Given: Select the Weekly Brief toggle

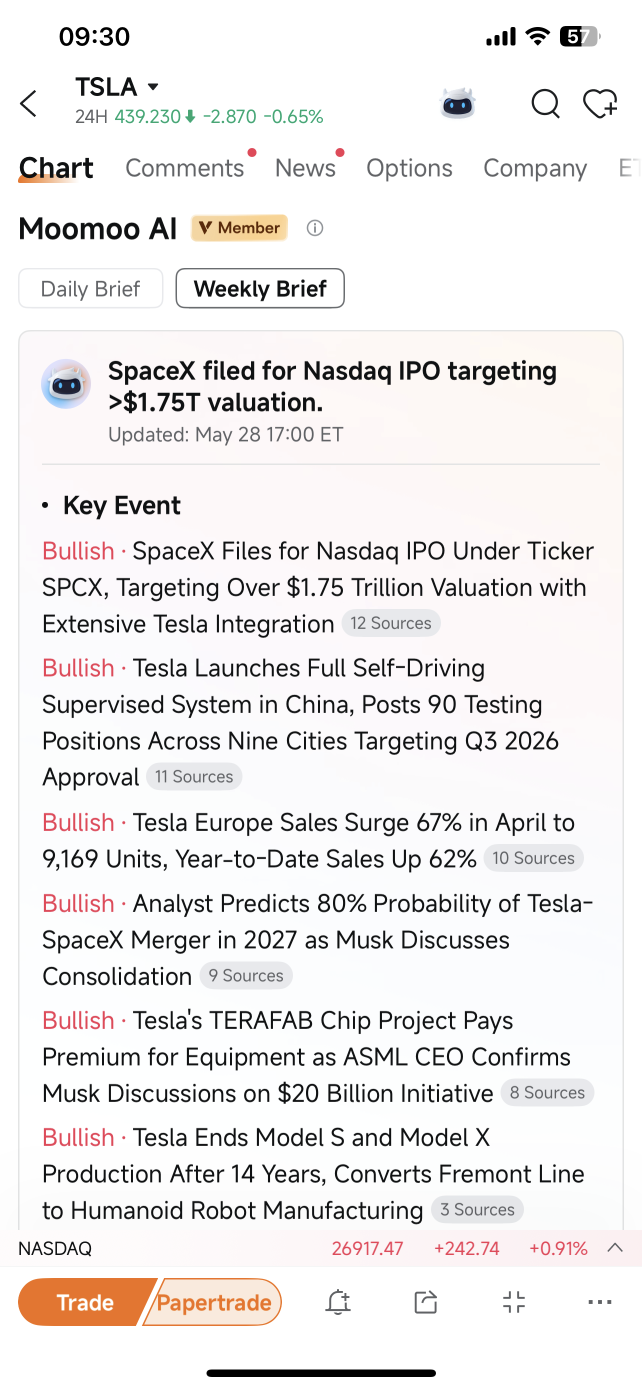Looking at the screenshot, I should pyautogui.click(x=260, y=289).
